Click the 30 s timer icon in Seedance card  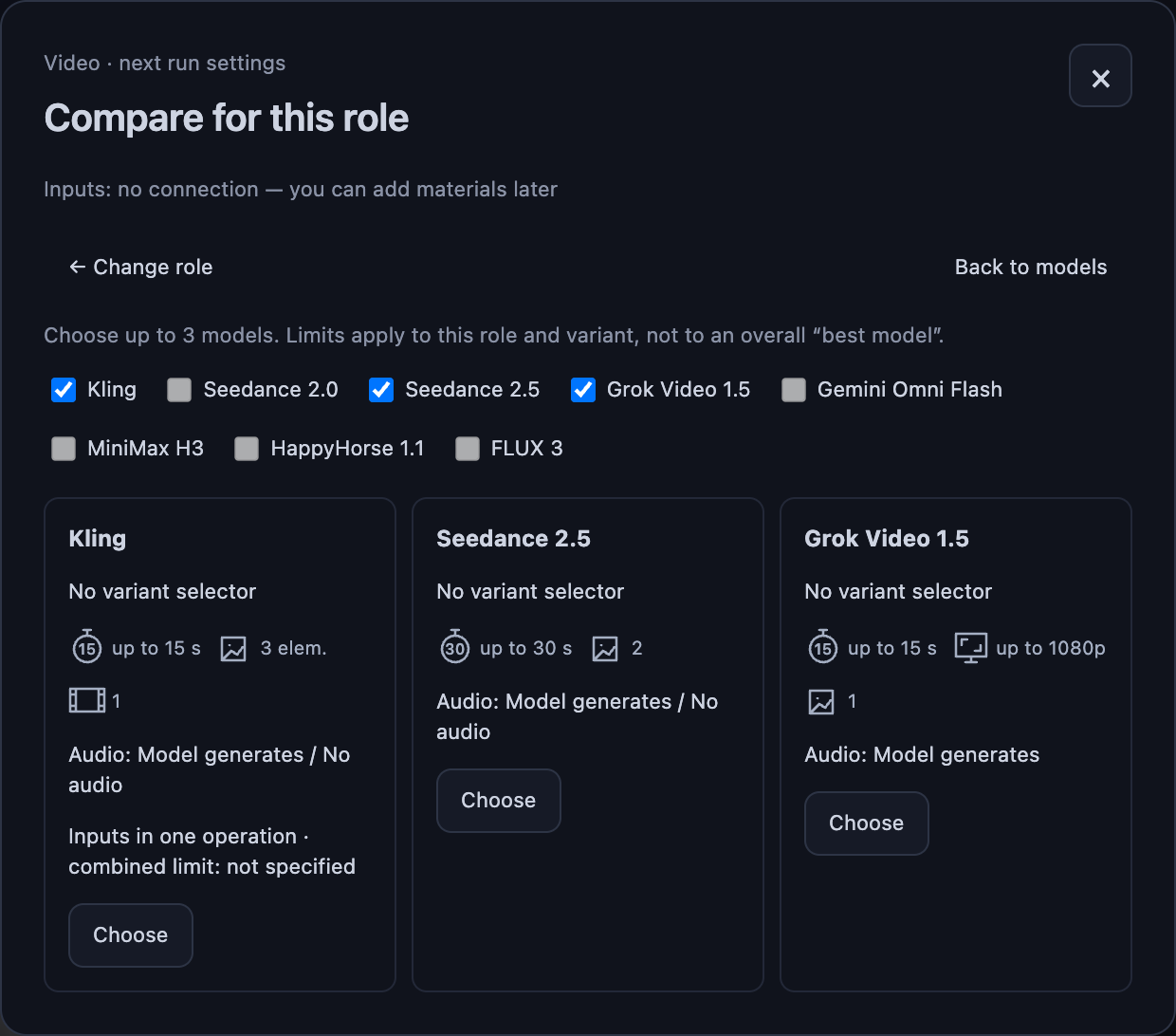pos(455,647)
